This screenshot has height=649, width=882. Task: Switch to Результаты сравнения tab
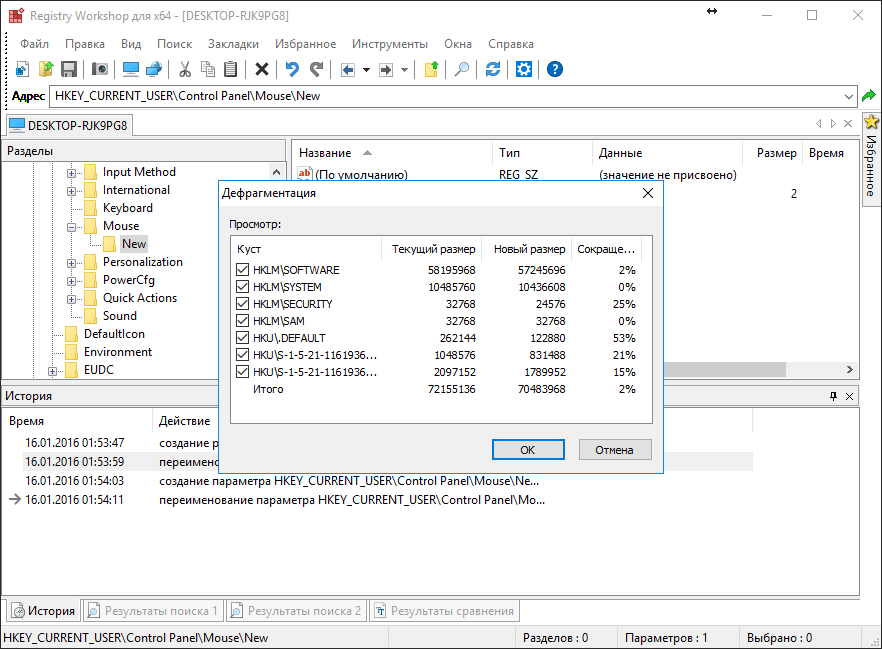[x=444, y=611]
